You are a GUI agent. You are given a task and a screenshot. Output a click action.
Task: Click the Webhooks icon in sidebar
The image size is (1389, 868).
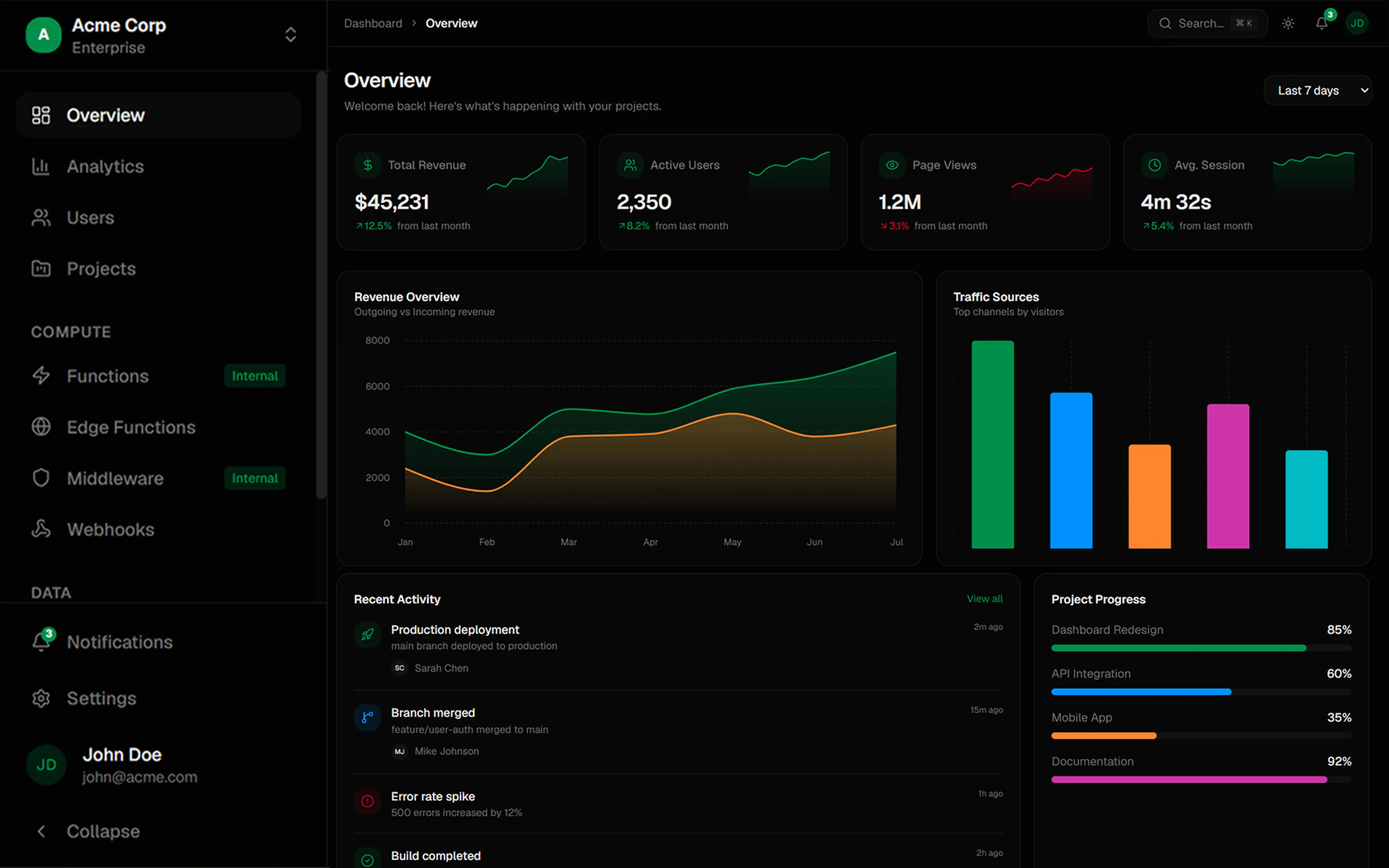[x=41, y=529]
